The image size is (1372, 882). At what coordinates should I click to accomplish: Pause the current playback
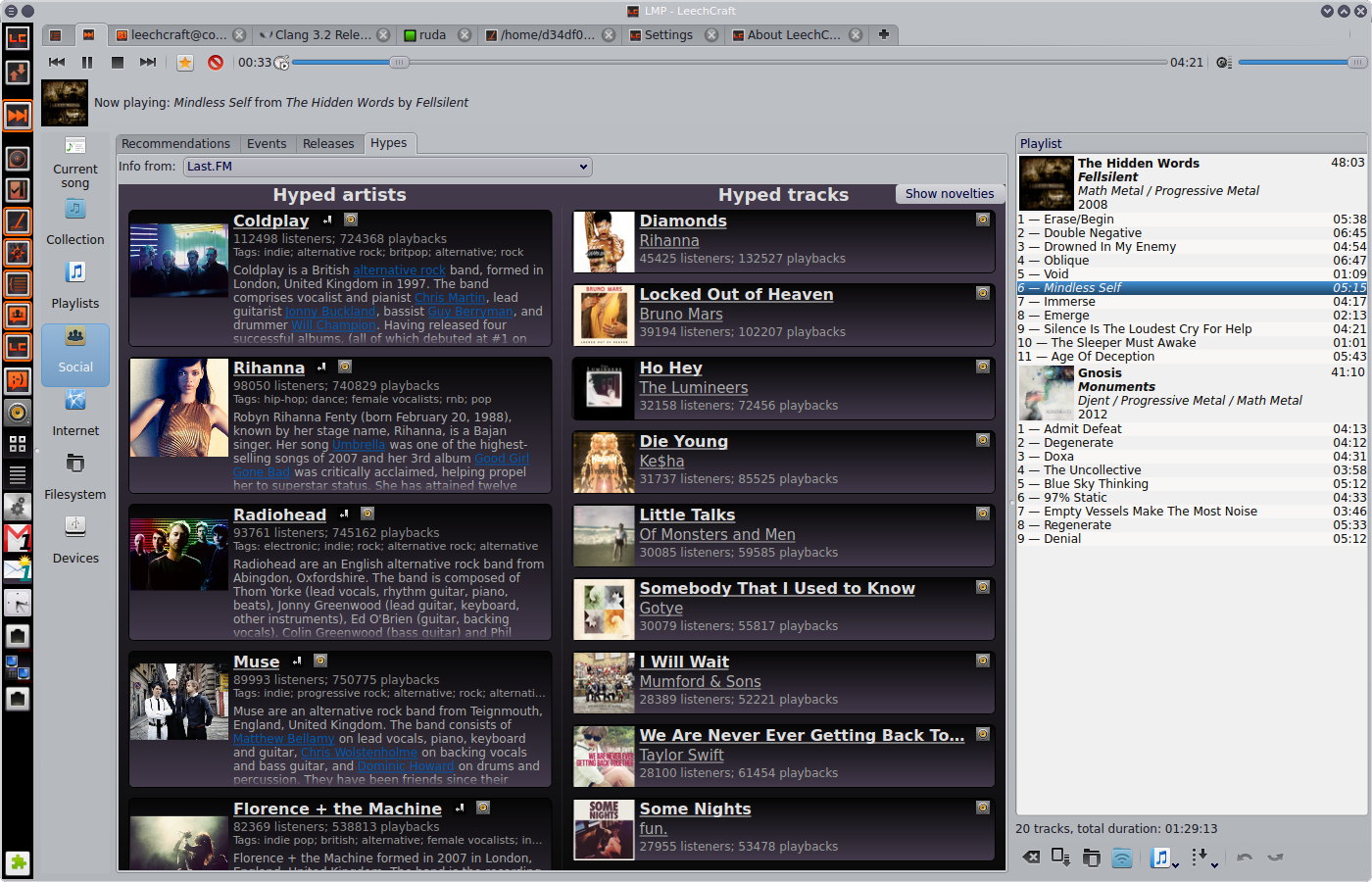pyautogui.click(x=87, y=62)
